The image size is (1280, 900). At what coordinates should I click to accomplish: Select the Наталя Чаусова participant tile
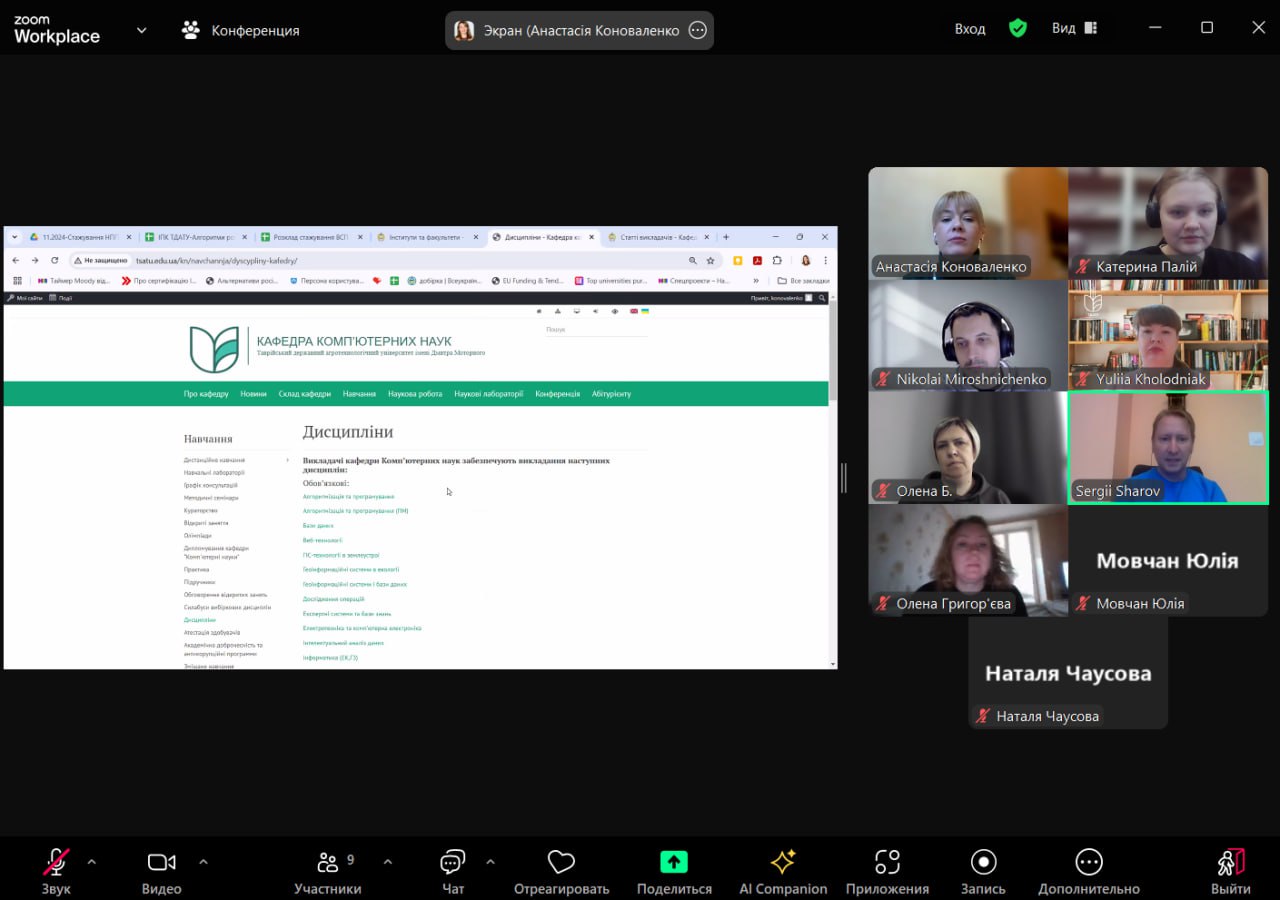click(1068, 672)
